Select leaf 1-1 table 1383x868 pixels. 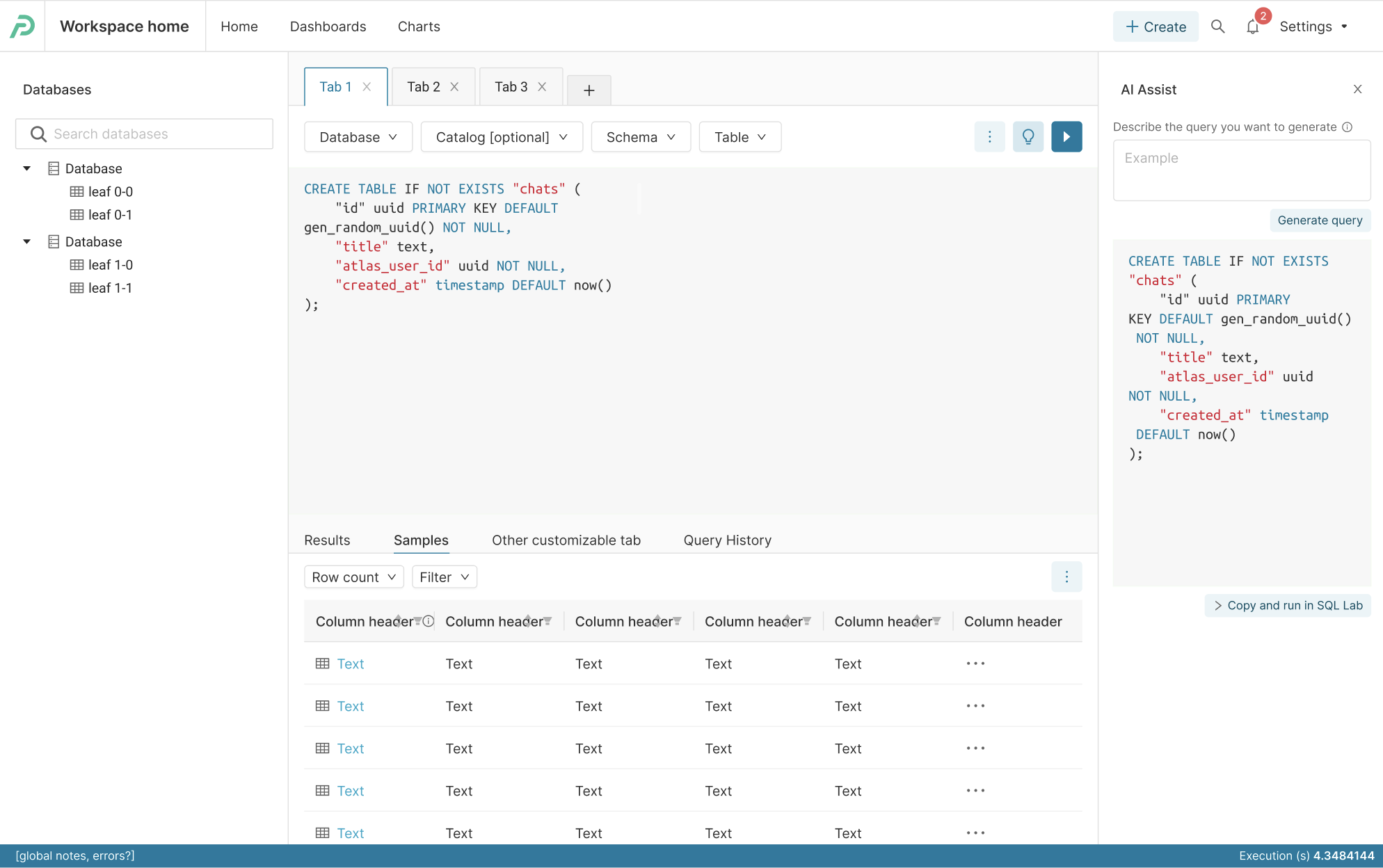click(110, 287)
